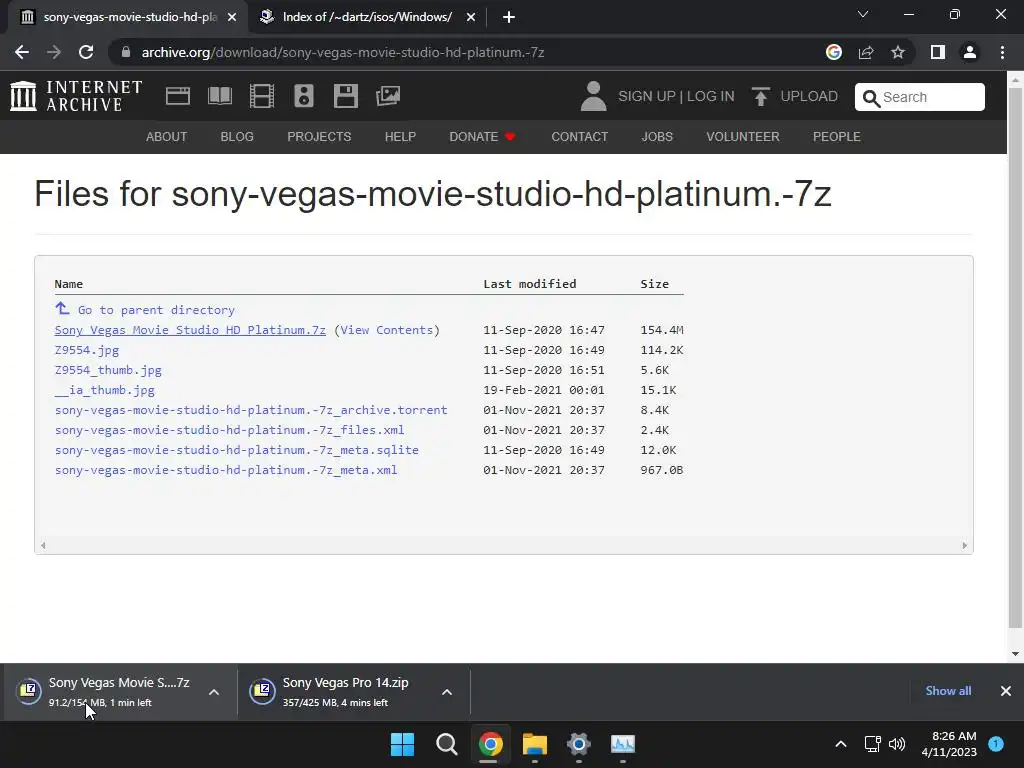Viewport: 1024px width, 768px height.
Task: Reload the page with refresh icon
Action: (86, 52)
